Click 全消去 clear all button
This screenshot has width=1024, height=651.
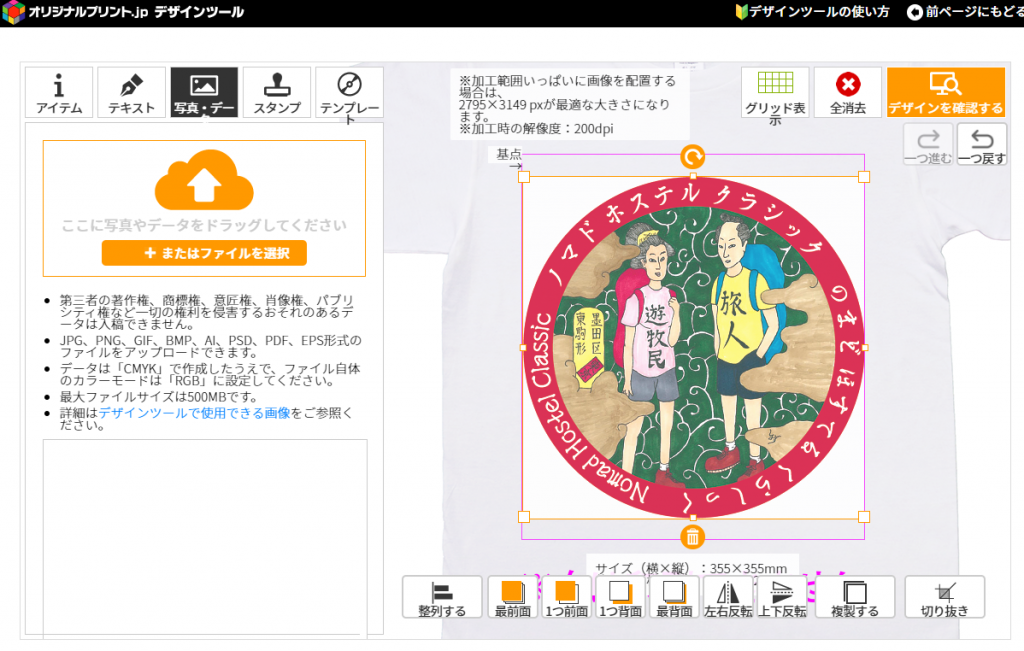(848, 92)
